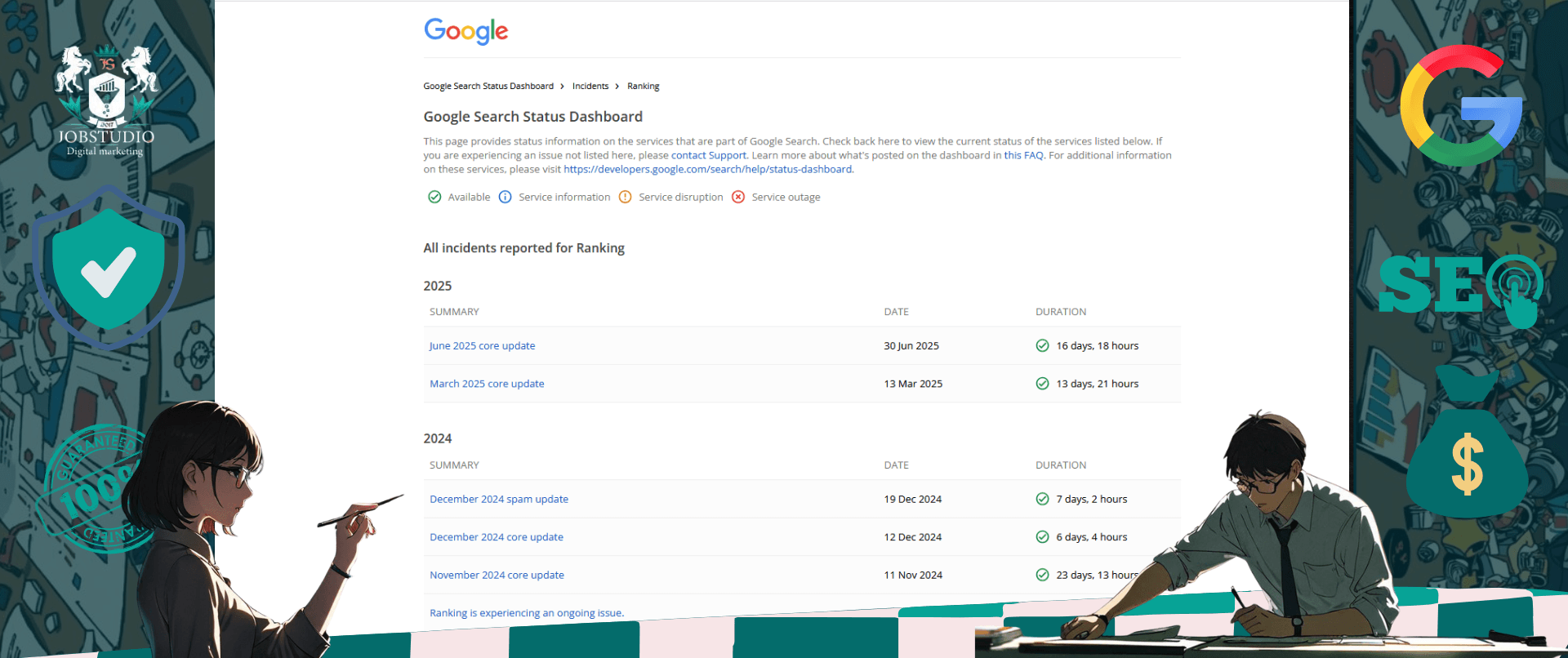
Task: Click the '16 days, 18 hours' duration text
Action: (x=1098, y=346)
